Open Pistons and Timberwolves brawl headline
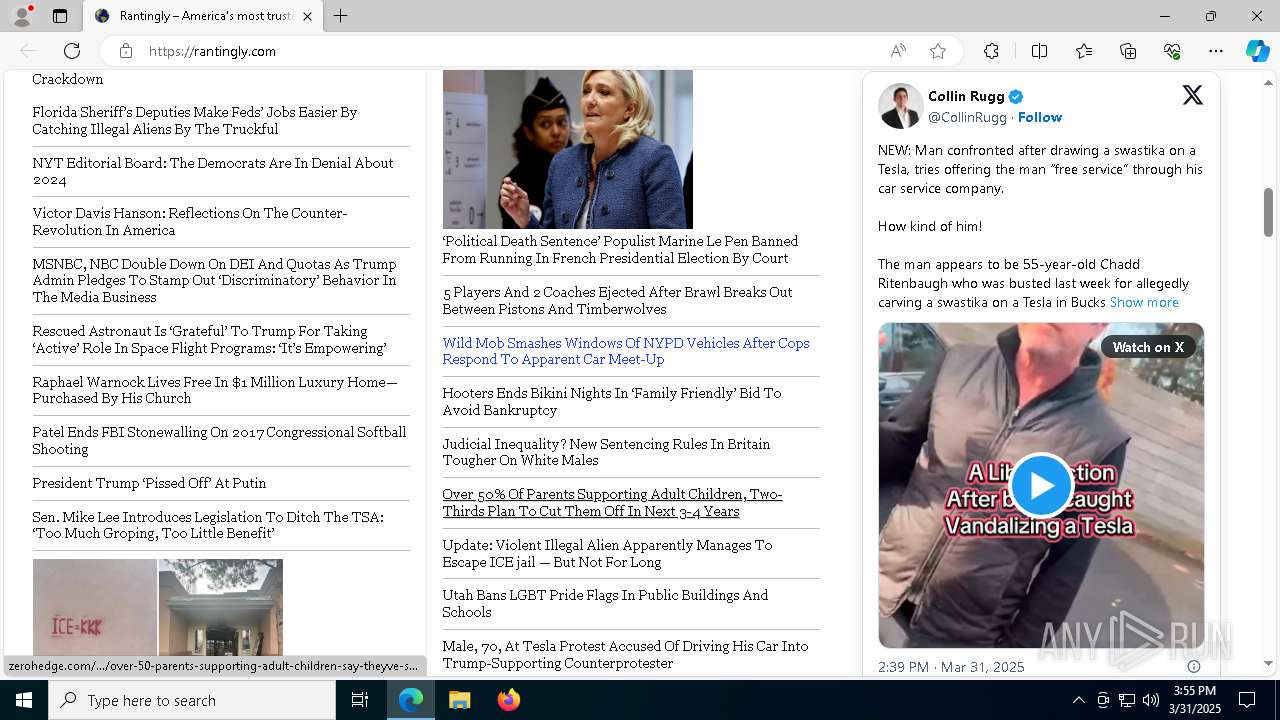 point(617,300)
